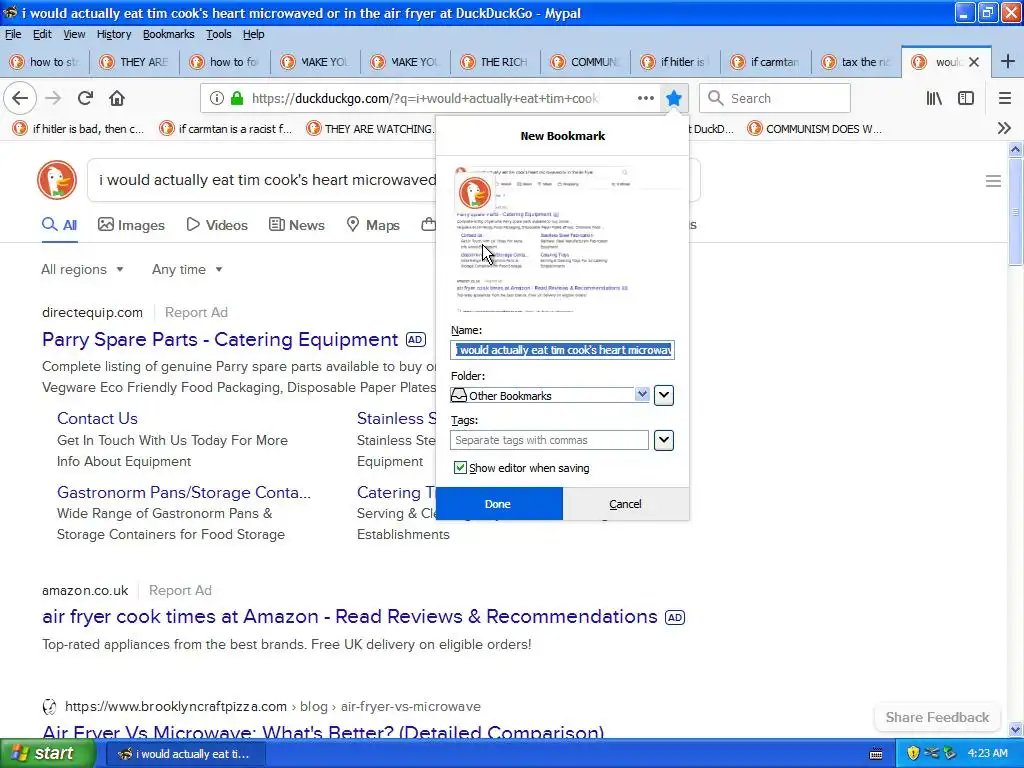1024x768 pixels.
Task: Open 'if hitler is bad, then c...' bookmark
Action: (x=78, y=129)
